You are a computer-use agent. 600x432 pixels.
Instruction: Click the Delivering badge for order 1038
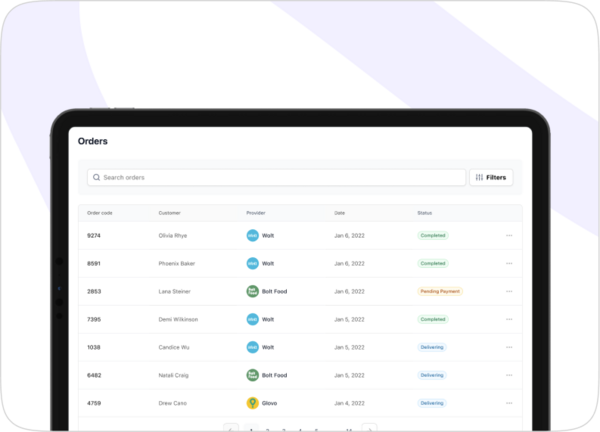pos(432,347)
